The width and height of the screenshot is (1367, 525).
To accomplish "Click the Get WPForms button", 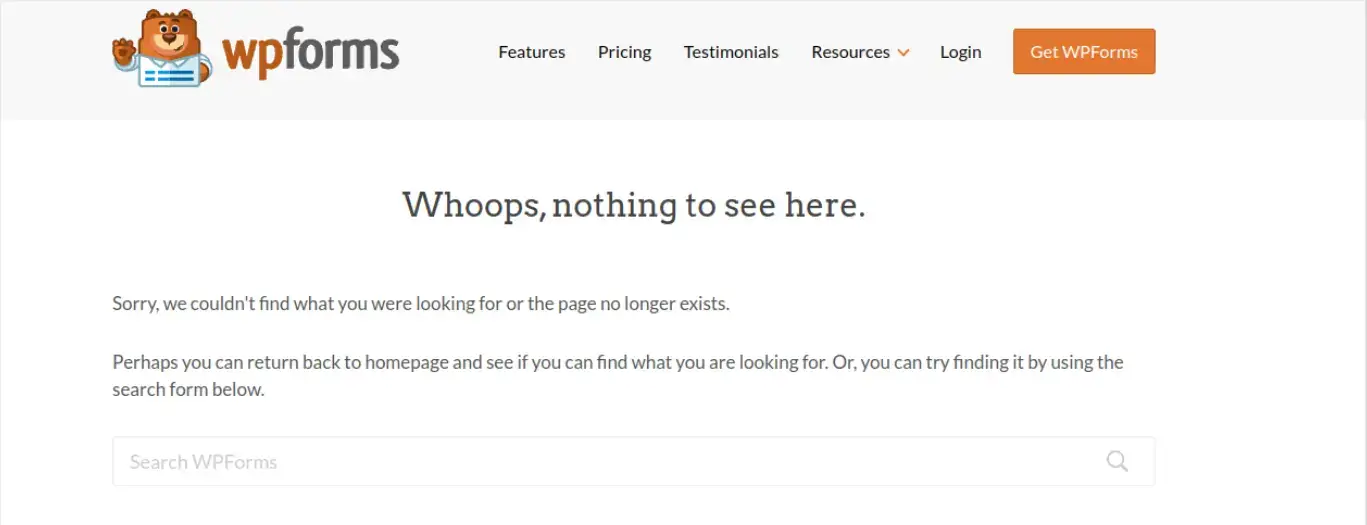I will (1084, 52).
